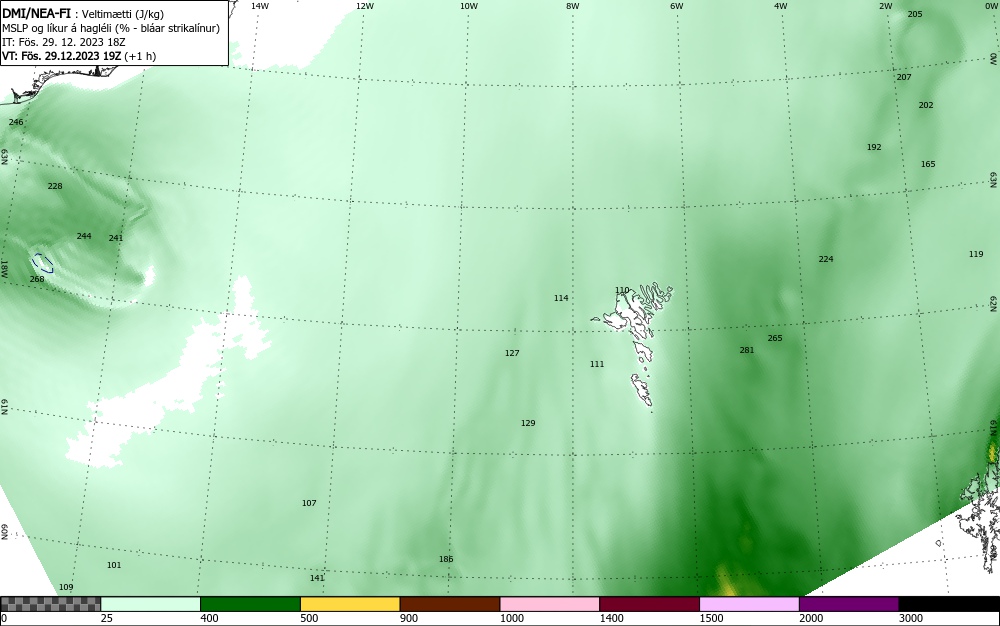This screenshot has height=626, width=1000.
Task: Click the blue dashed hail probability contour
Action: [x=43, y=263]
